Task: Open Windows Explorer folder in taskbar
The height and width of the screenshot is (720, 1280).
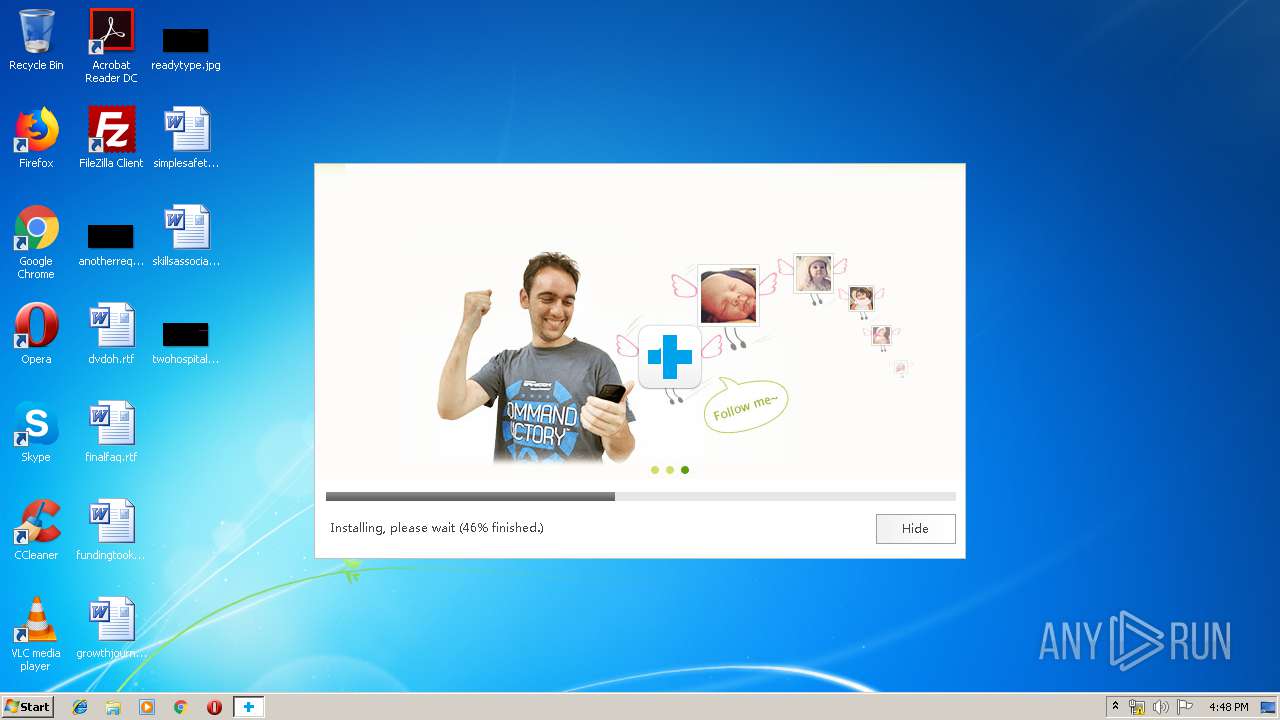Action: pos(113,707)
